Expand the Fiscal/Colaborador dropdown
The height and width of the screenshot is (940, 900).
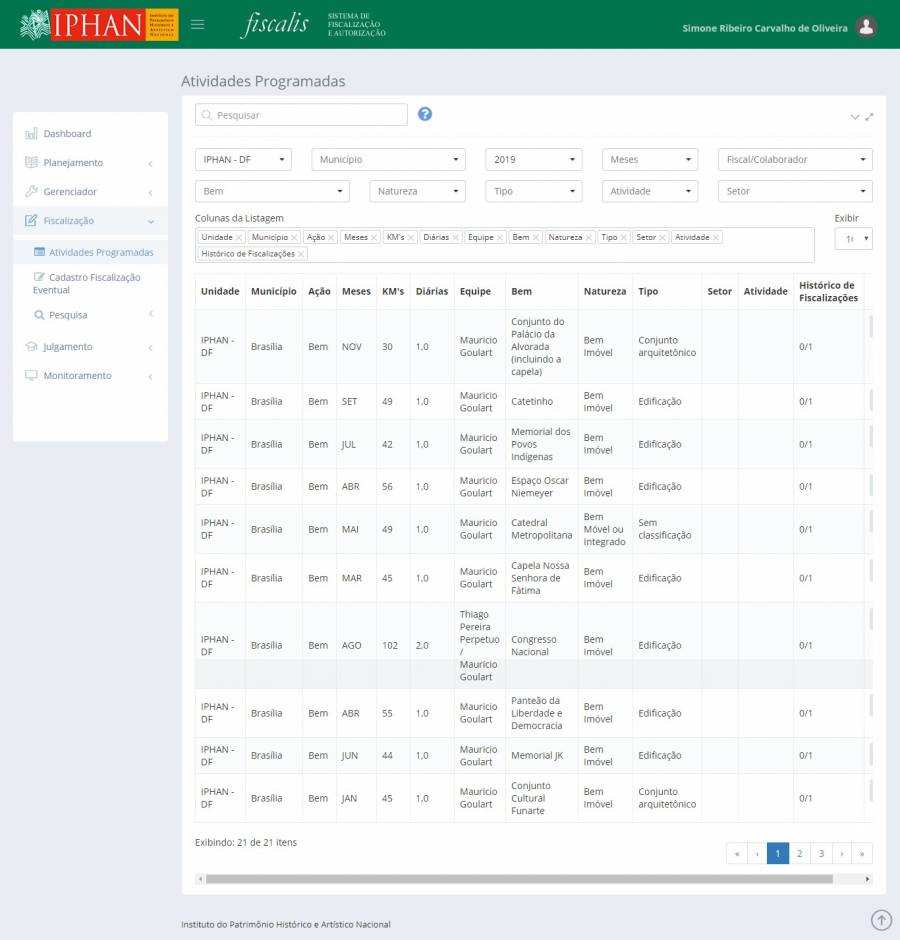coord(794,159)
